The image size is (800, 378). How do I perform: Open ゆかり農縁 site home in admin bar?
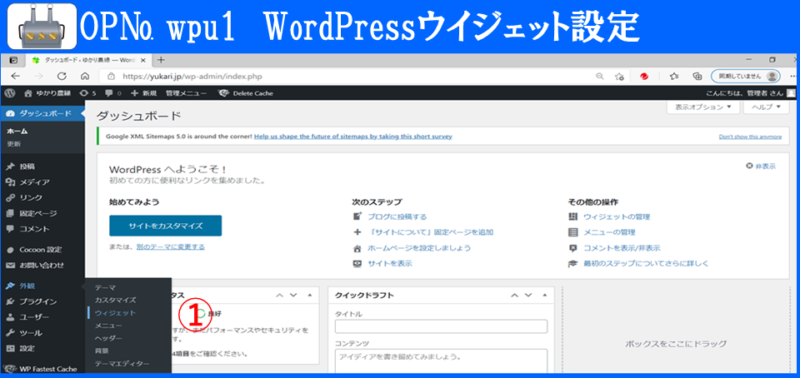pyautogui.click(x=47, y=93)
